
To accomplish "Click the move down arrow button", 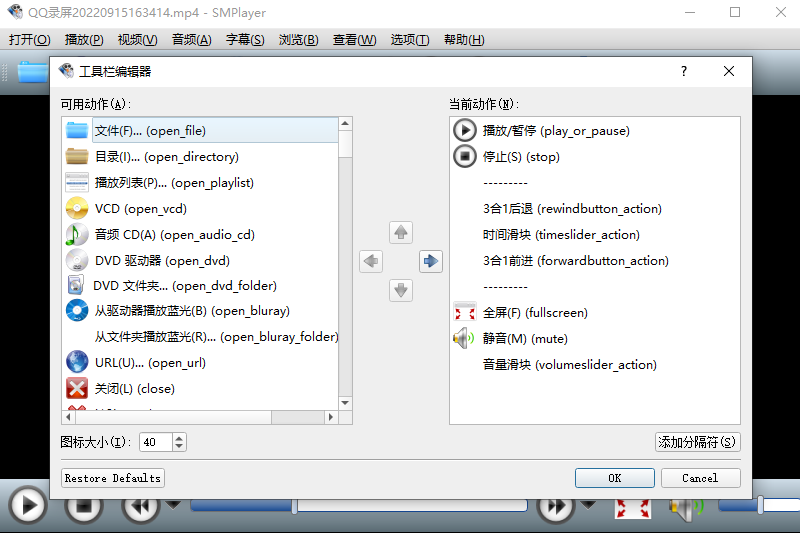I will [401, 290].
